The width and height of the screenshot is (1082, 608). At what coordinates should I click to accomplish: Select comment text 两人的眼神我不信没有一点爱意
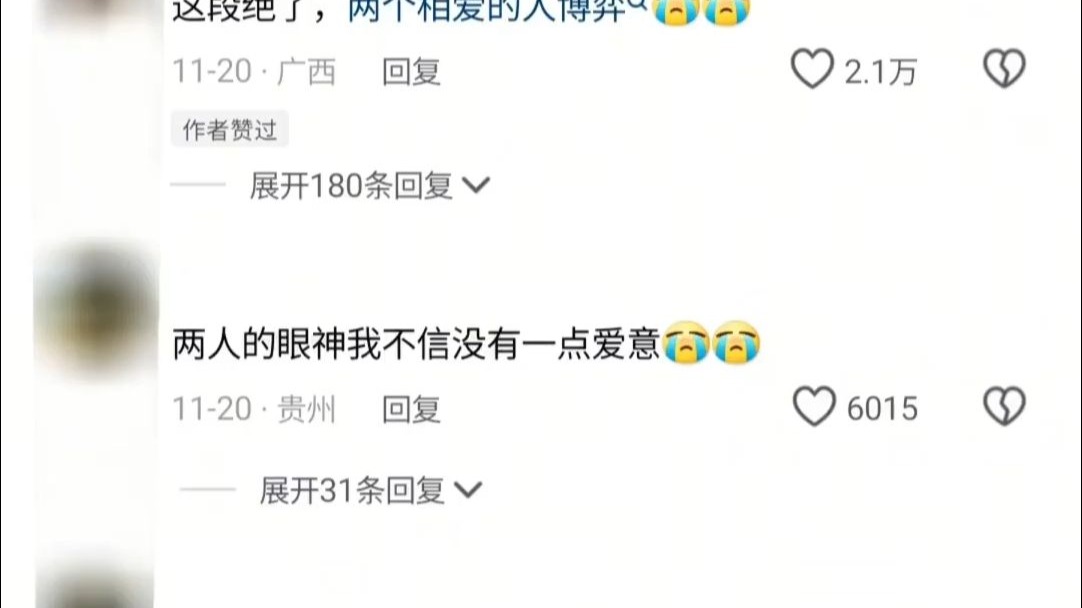coord(417,343)
